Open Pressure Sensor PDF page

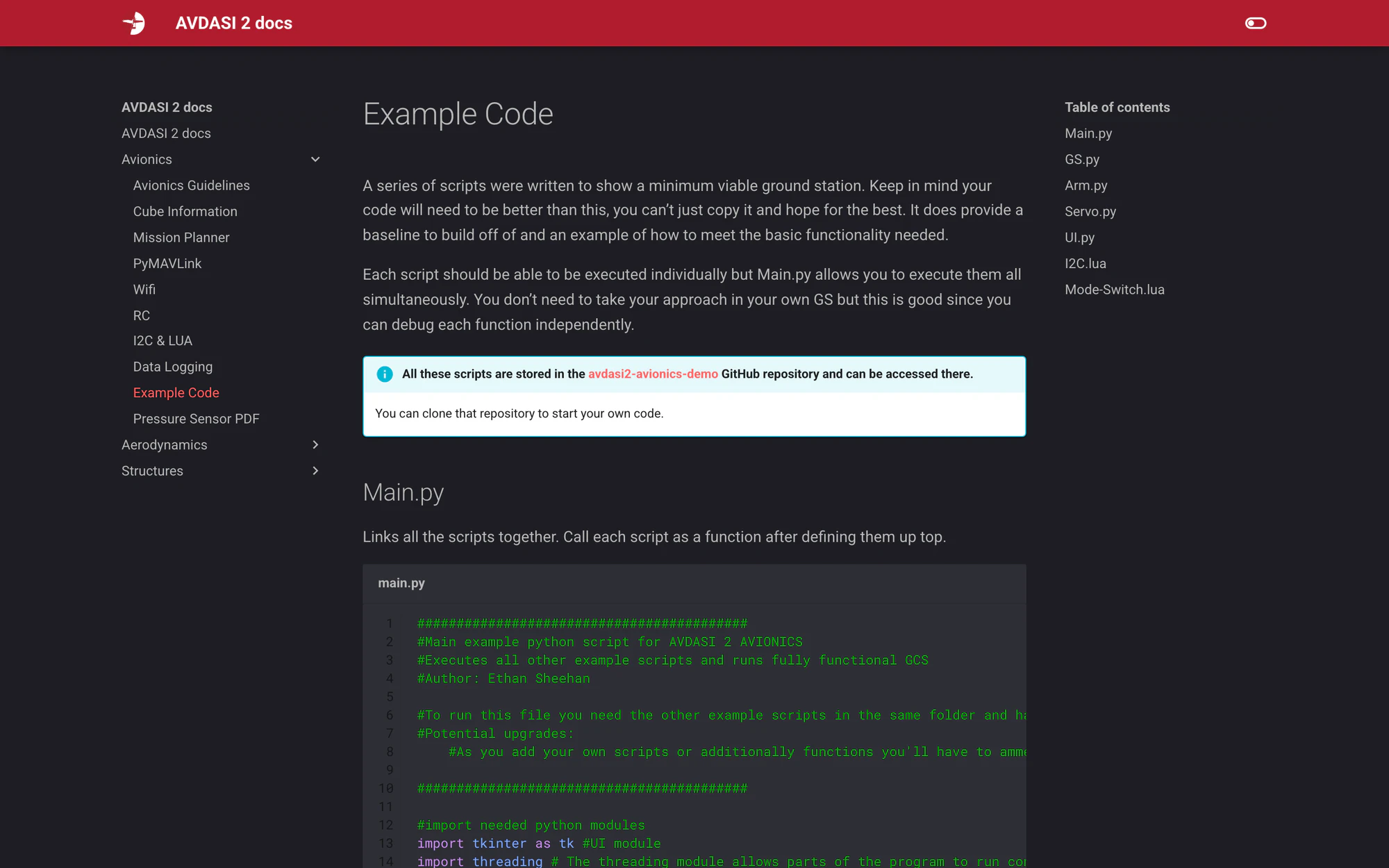pyautogui.click(x=196, y=419)
